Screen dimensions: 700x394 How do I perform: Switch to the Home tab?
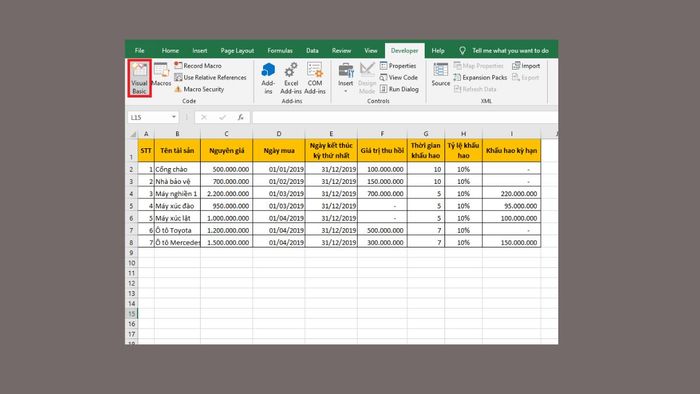pos(170,50)
